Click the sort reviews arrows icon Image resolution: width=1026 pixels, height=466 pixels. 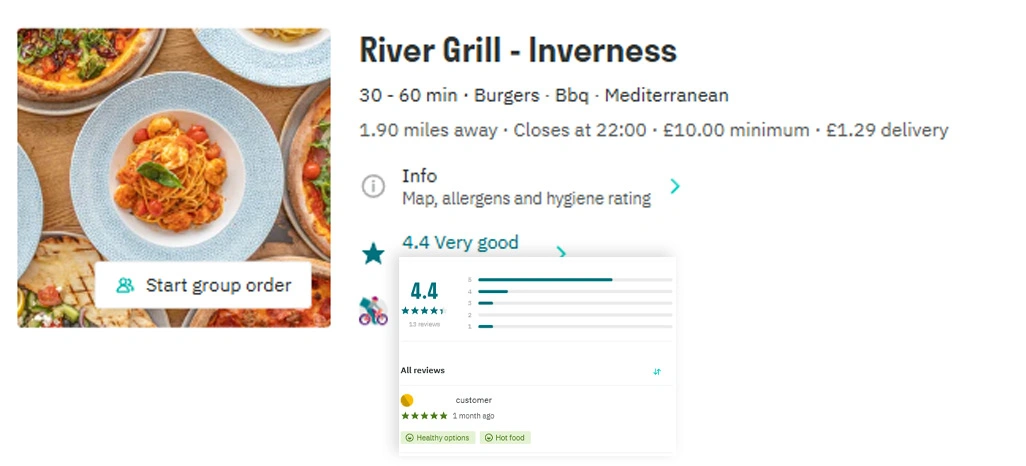coord(657,372)
